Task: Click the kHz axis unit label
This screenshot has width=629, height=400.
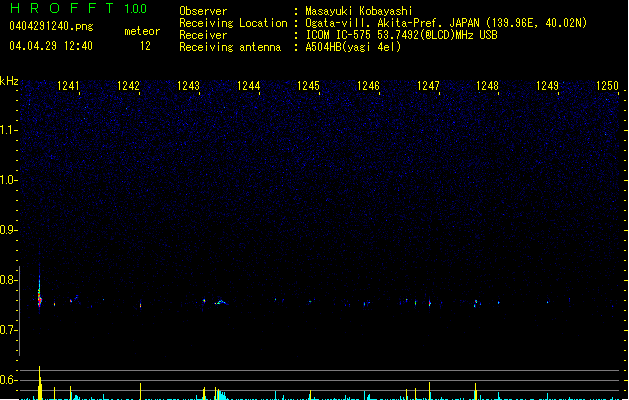Action: coord(9,81)
